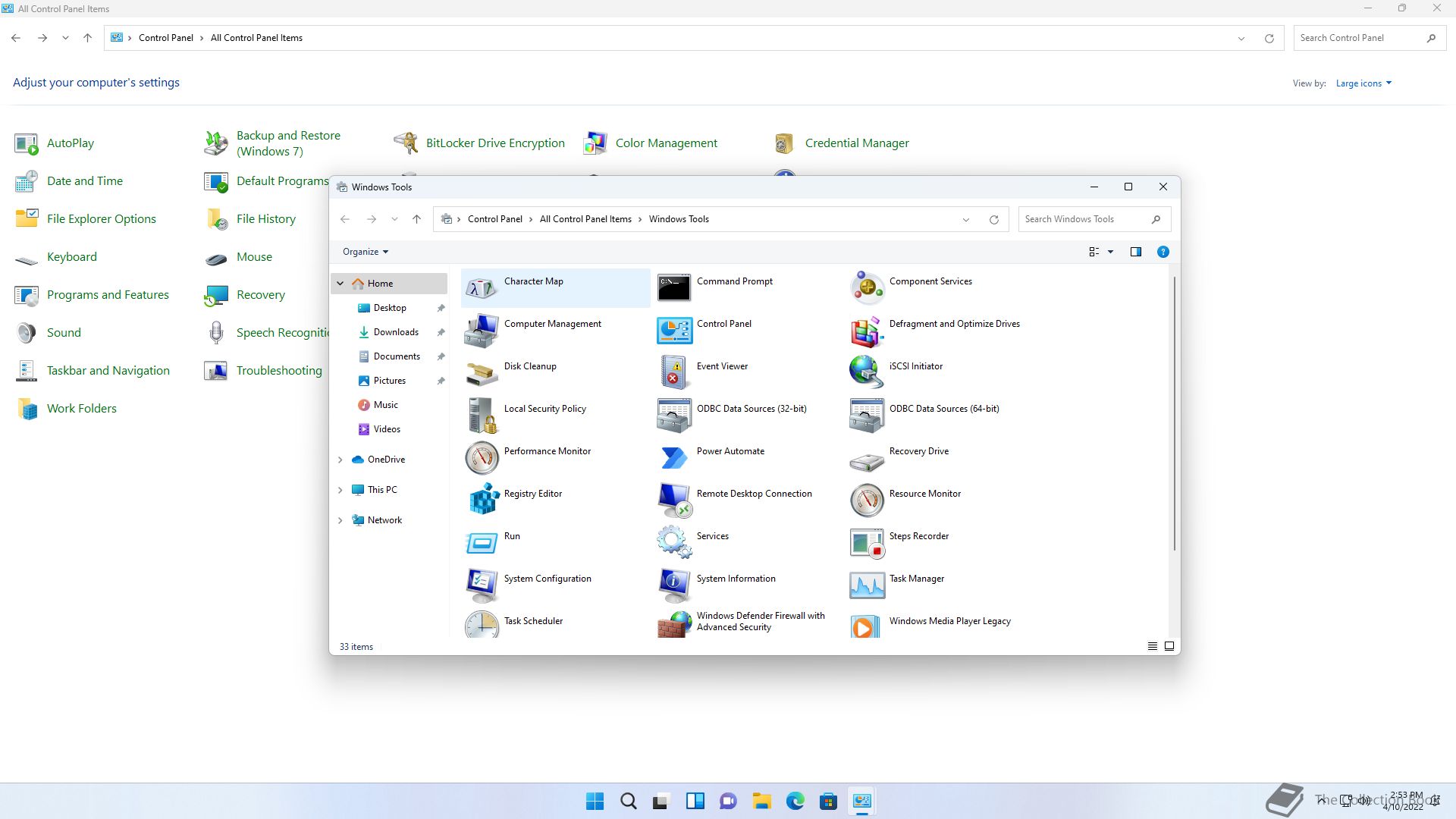Open recent locations dropdown in Windows Tools
Screen dimensions: 1456x819
(394, 219)
